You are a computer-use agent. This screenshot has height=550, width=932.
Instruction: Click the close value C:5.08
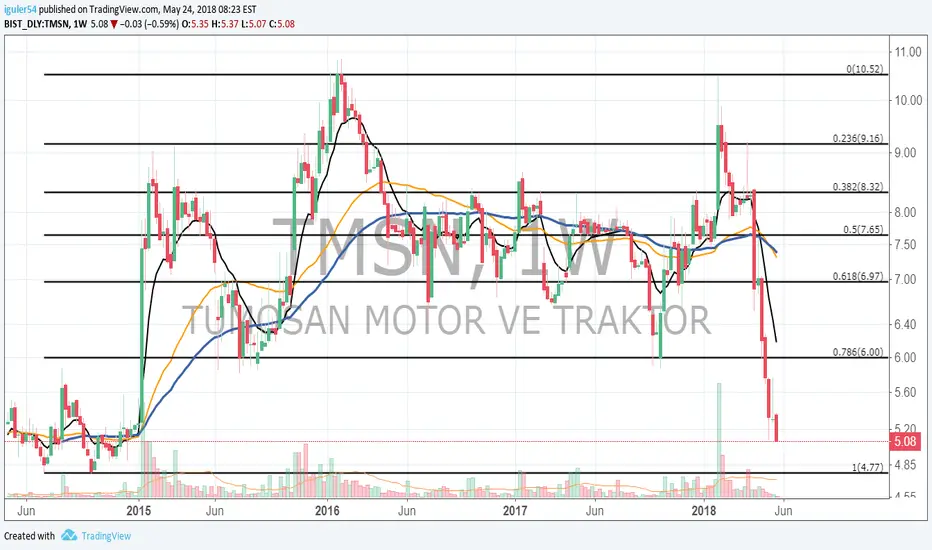[x=282, y=24]
